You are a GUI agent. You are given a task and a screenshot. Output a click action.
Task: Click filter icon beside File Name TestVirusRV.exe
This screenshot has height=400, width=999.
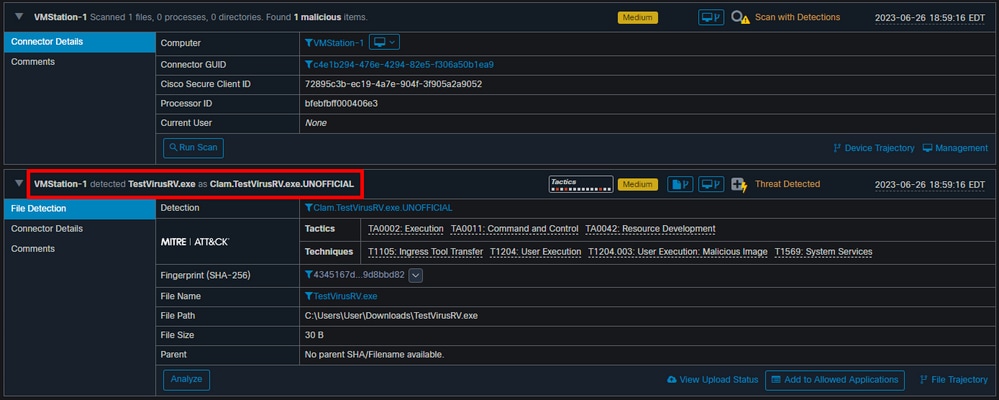click(309, 296)
